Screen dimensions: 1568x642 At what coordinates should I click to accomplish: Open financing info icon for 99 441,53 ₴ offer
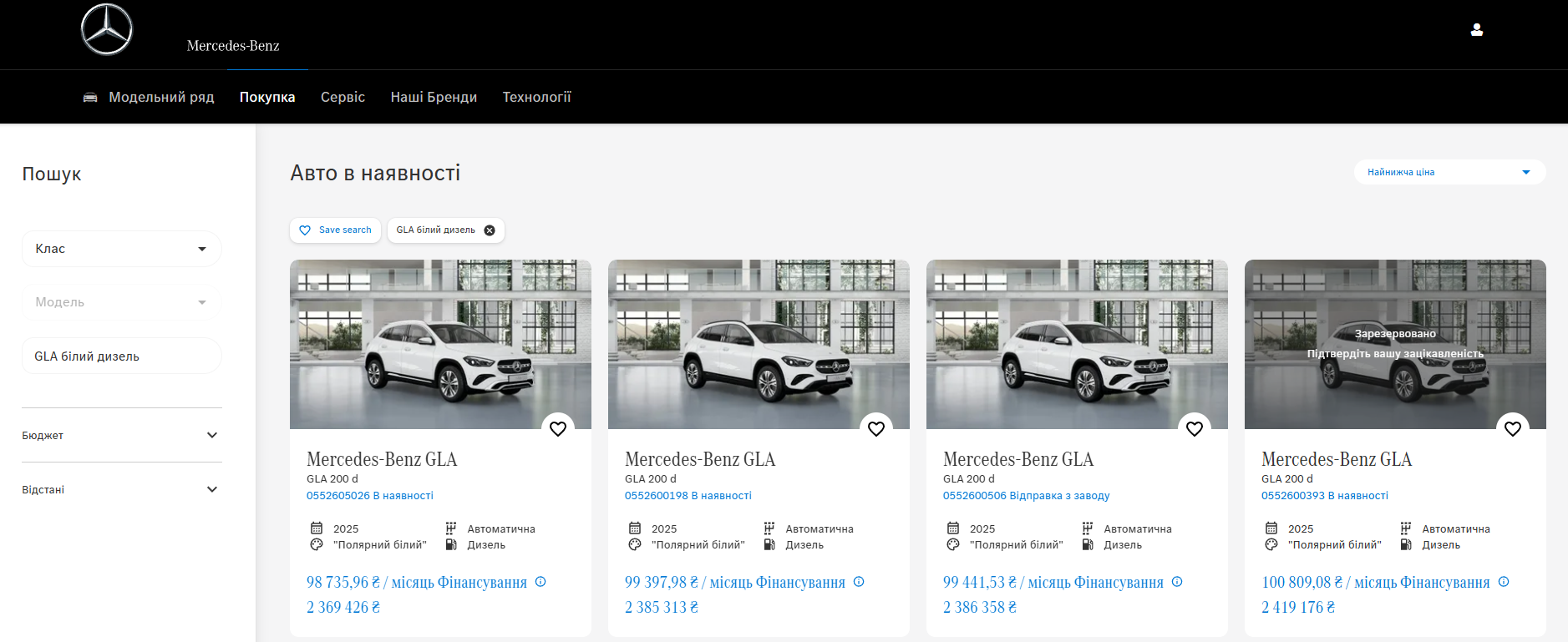(x=1177, y=582)
